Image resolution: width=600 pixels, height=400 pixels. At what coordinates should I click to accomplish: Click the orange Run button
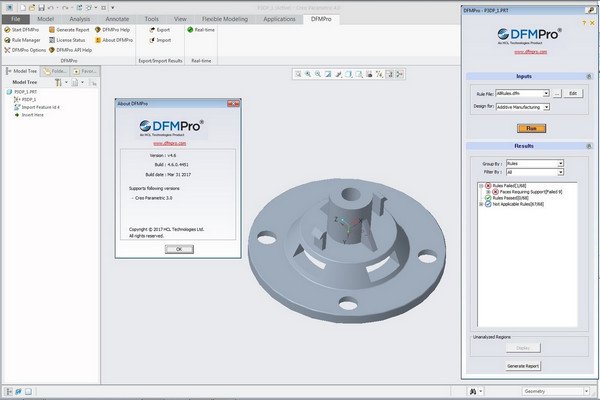pos(531,129)
